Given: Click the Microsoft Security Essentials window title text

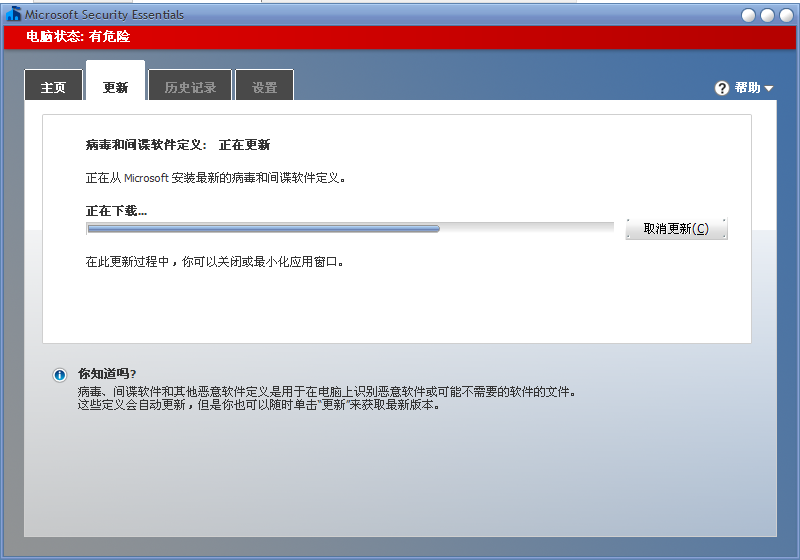Looking at the screenshot, I should click(x=105, y=15).
